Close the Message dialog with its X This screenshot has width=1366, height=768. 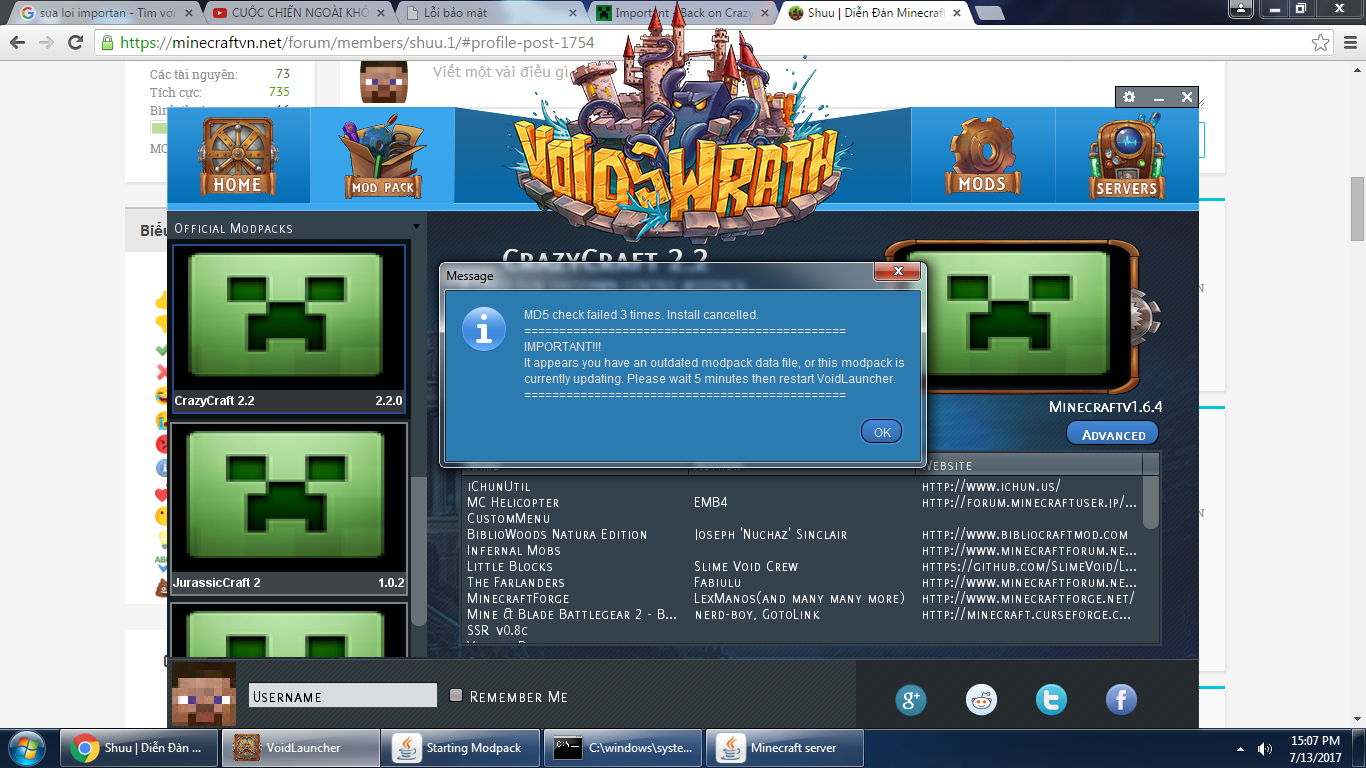pos(897,272)
